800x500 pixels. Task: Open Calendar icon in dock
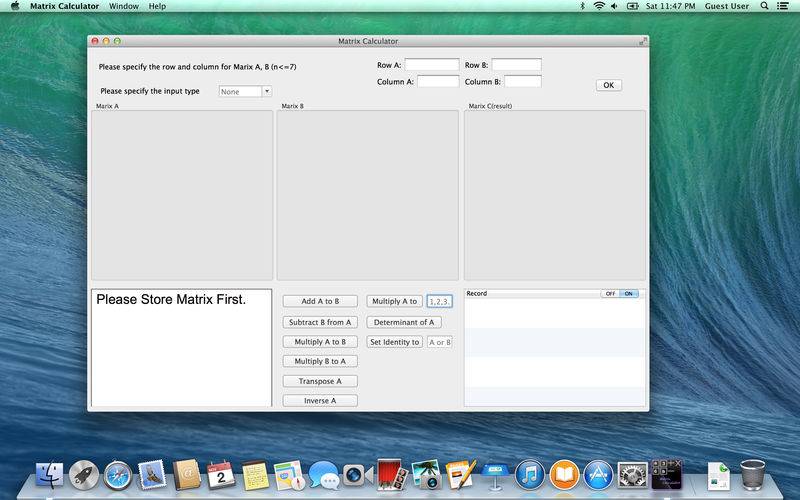[x=220, y=474]
